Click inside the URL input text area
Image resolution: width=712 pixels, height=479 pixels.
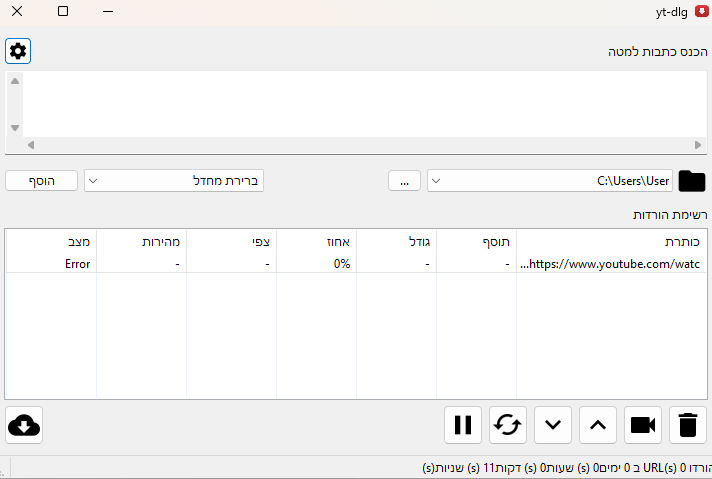tap(365, 104)
